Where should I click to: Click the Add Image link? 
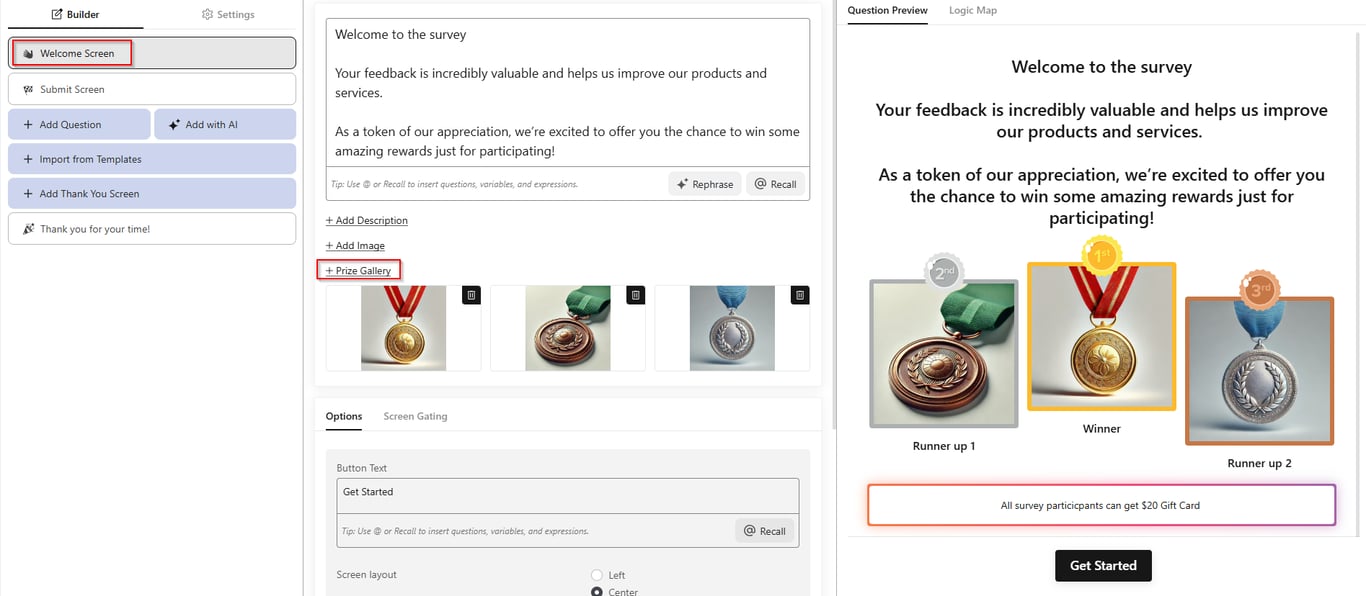(355, 245)
